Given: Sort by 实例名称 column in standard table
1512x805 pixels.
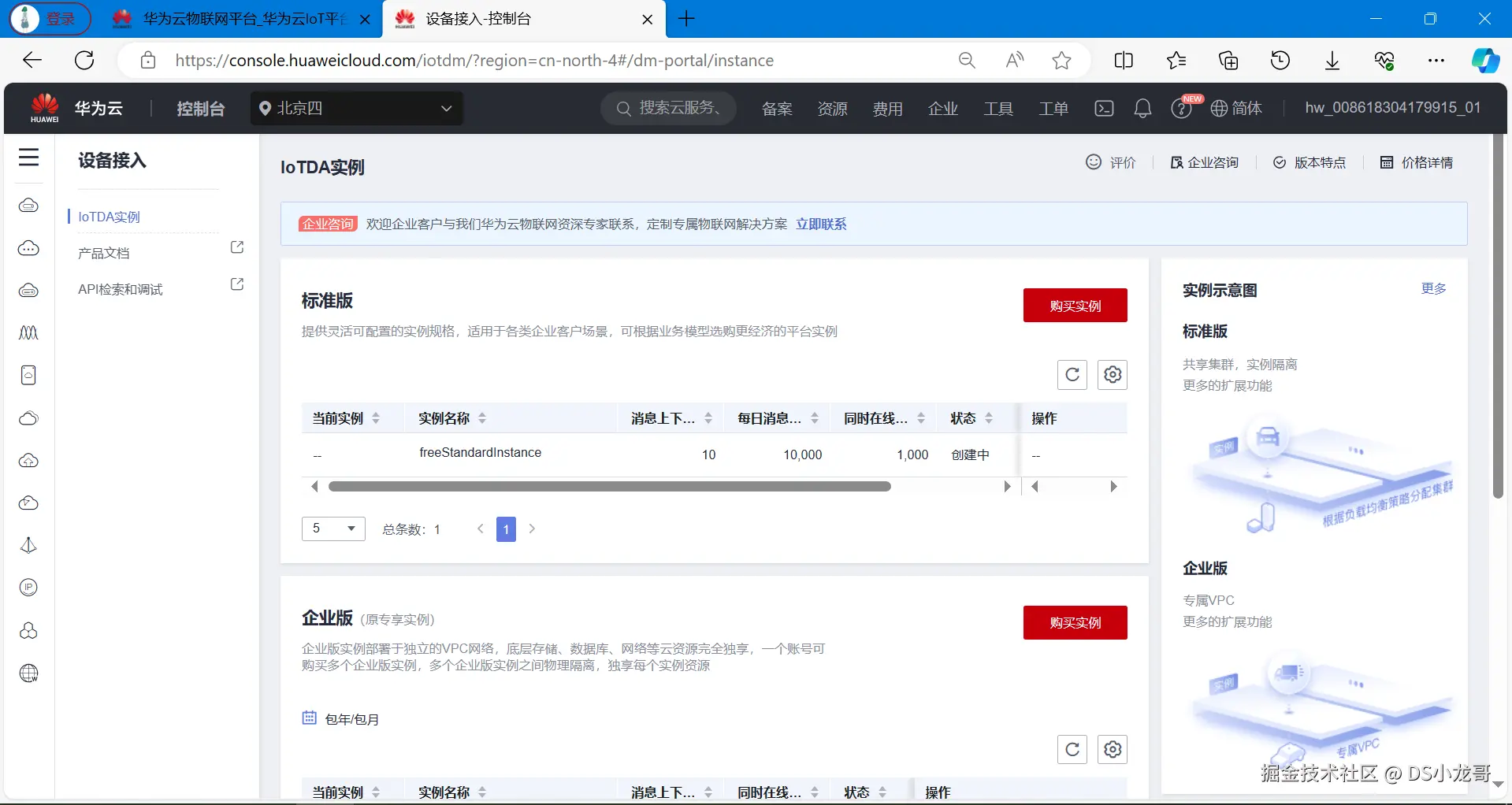Looking at the screenshot, I should pos(482,418).
